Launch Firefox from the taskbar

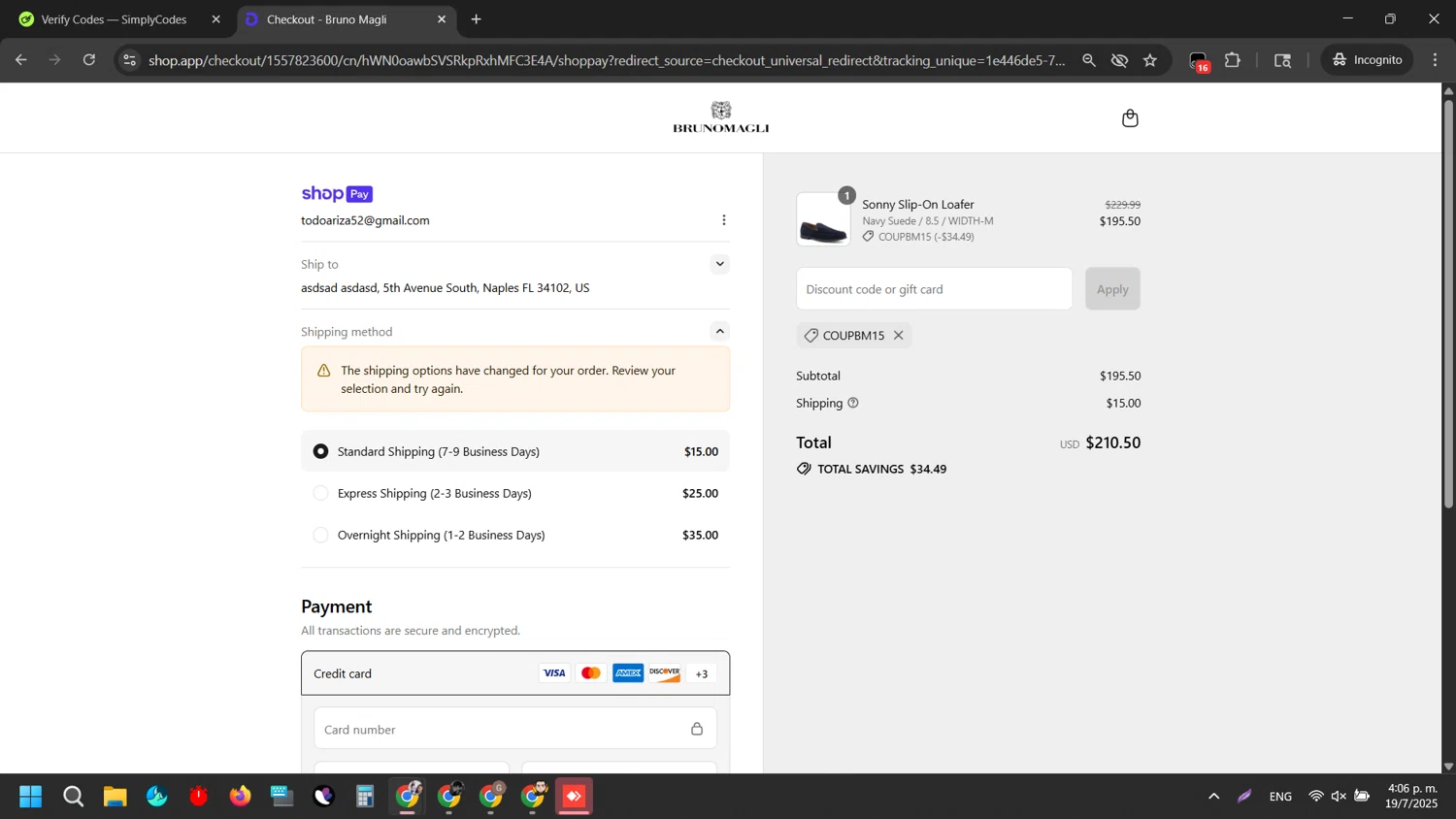coord(240,797)
